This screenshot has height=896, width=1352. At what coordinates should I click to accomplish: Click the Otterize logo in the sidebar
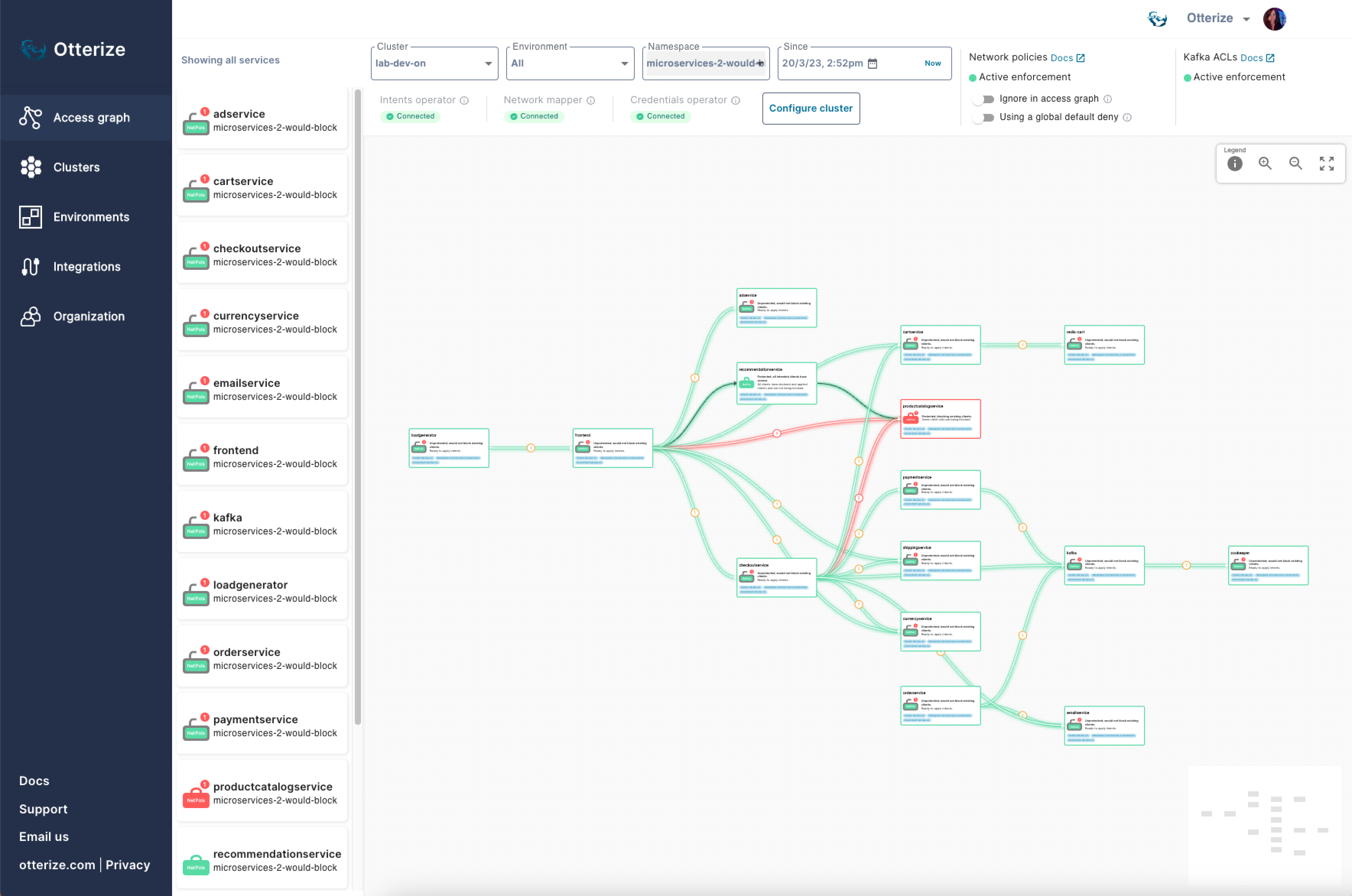pyautogui.click(x=73, y=50)
